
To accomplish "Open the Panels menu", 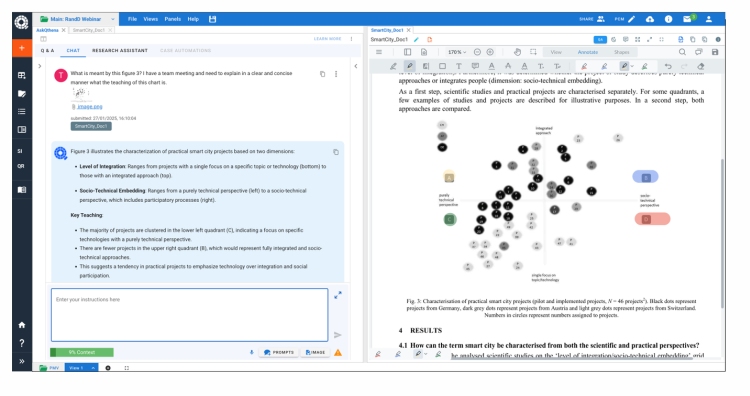I will point(173,19).
